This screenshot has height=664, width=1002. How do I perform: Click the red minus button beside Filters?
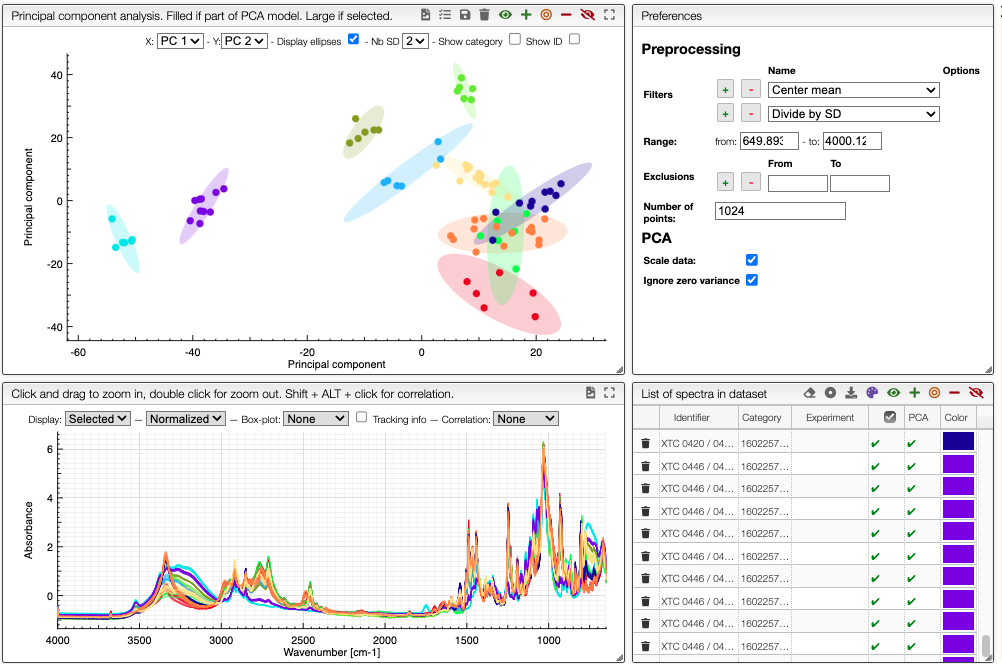(750, 89)
